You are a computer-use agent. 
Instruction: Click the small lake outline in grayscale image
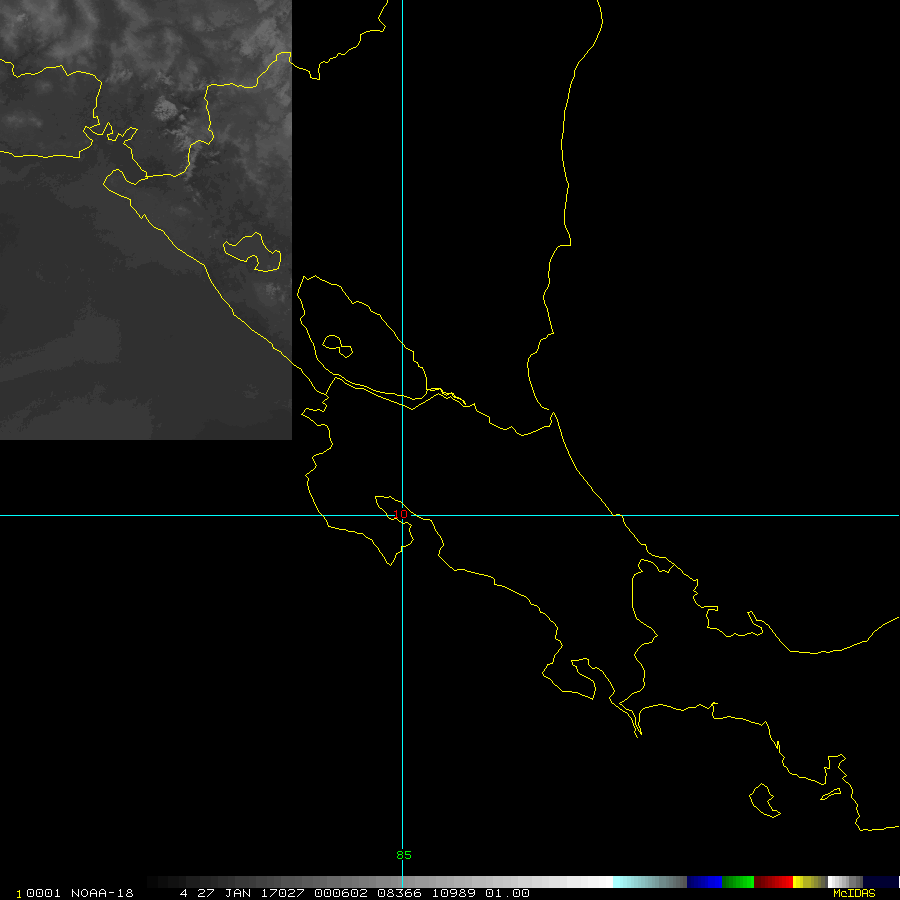(254, 251)
